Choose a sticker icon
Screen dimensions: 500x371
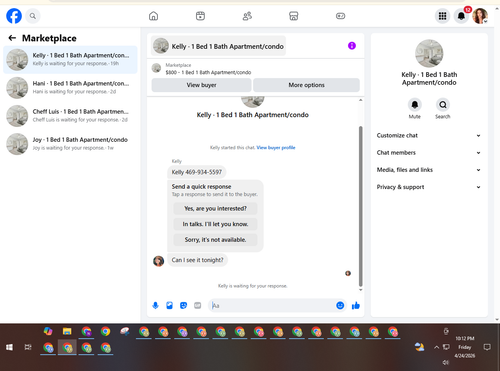tap(183, 305)
